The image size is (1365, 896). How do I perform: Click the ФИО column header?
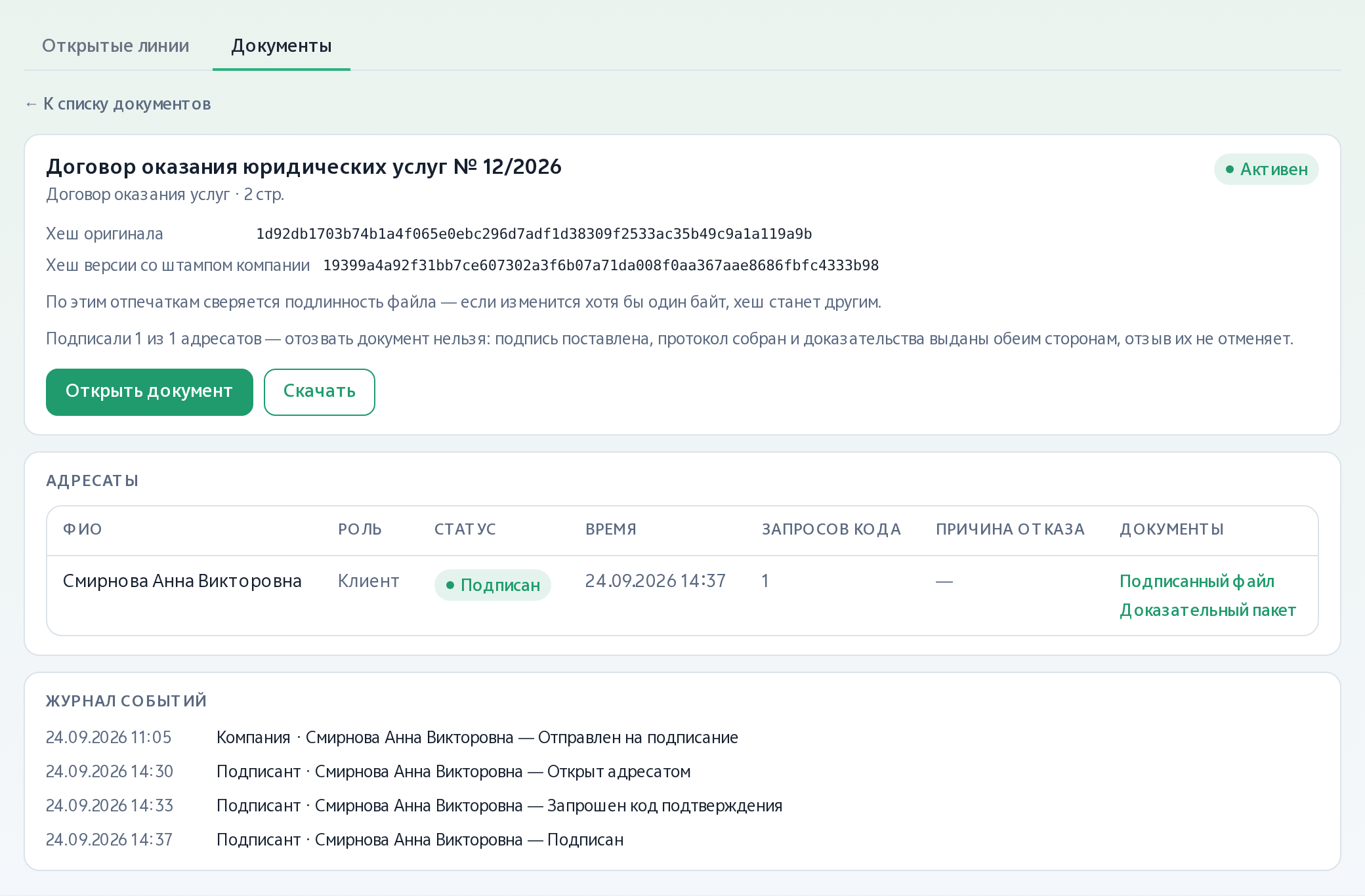point(83,529)
